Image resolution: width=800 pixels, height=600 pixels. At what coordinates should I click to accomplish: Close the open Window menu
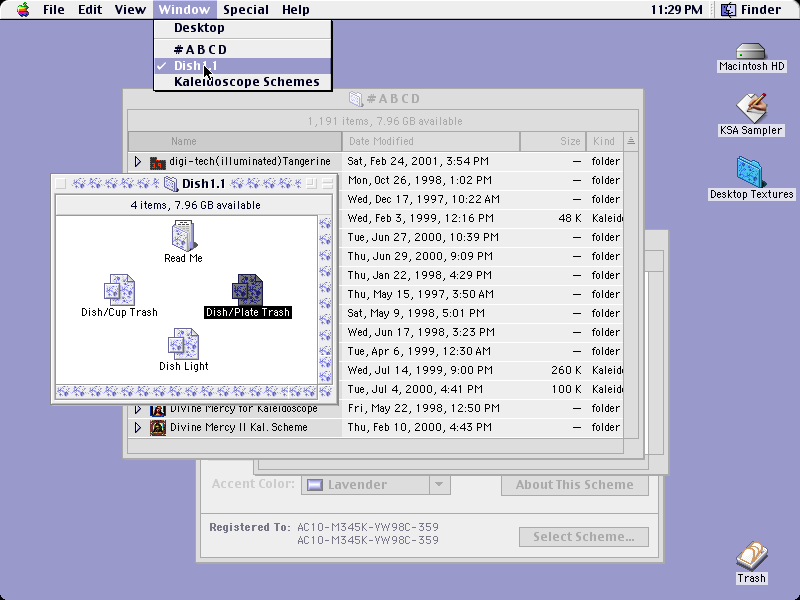coord(184,10)
